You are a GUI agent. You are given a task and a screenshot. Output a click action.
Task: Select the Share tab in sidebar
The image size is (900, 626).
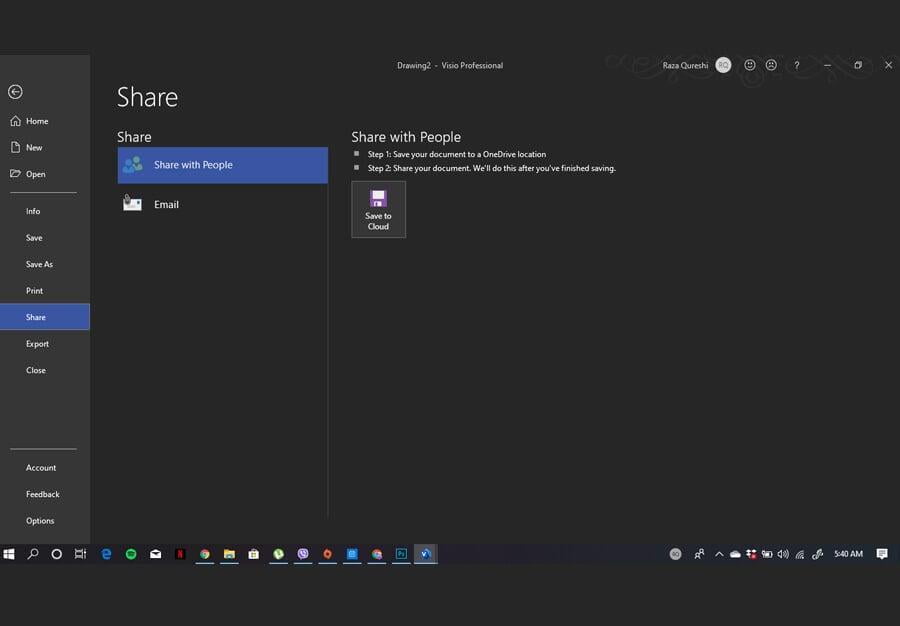point(45,317)
